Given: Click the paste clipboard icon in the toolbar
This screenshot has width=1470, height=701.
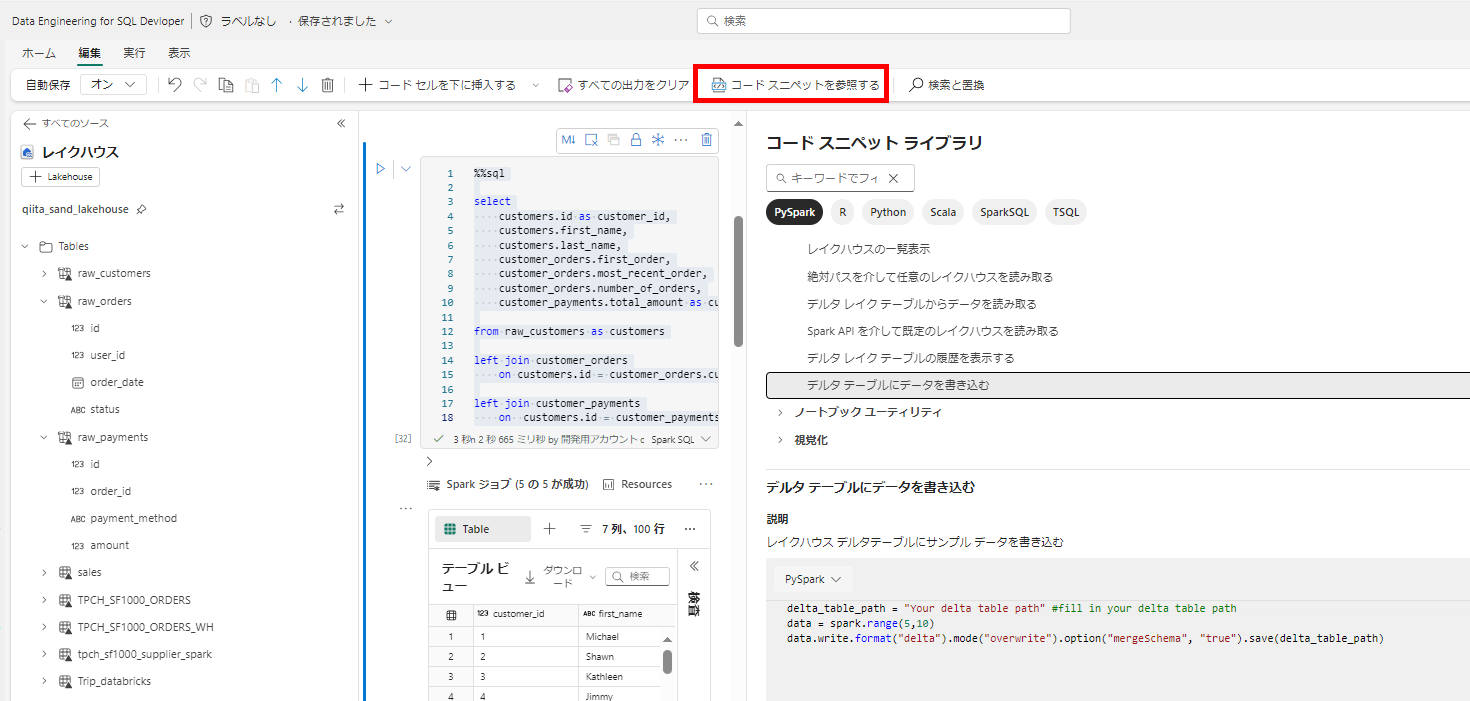Looking at the screenshot, I should 252,85.
